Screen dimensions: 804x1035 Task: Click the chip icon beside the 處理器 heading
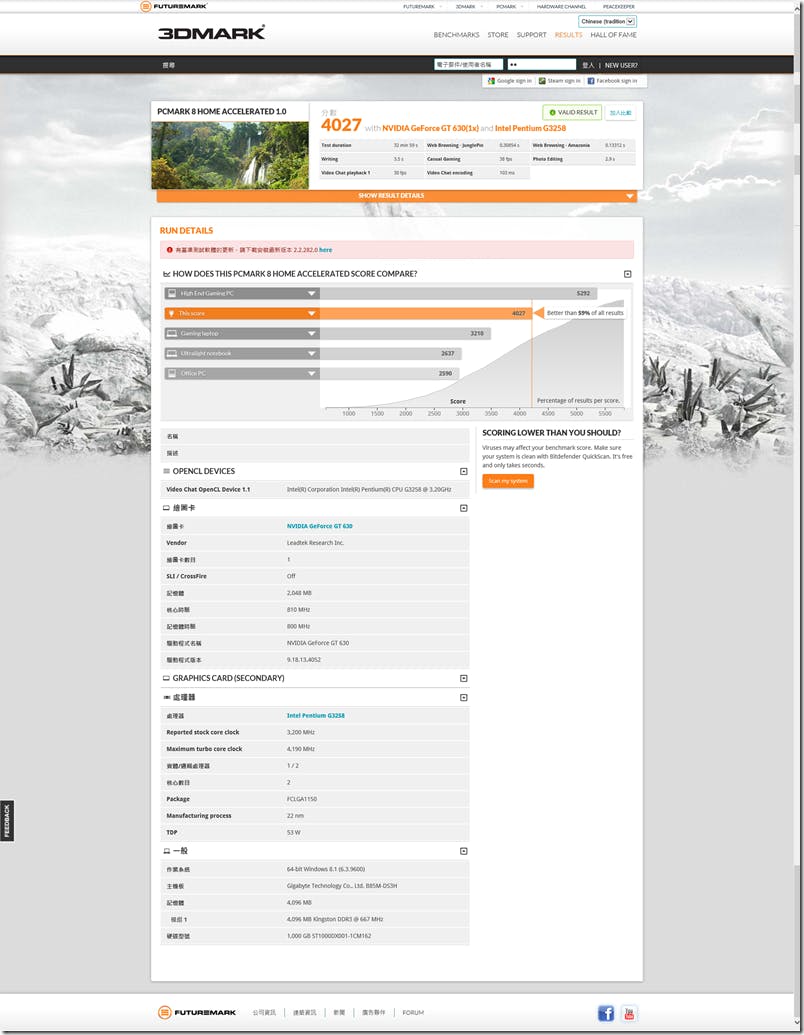point(166,697)
